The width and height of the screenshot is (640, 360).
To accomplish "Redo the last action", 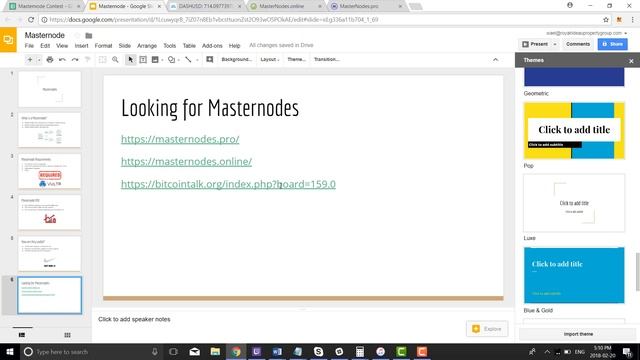I will 75,60.
